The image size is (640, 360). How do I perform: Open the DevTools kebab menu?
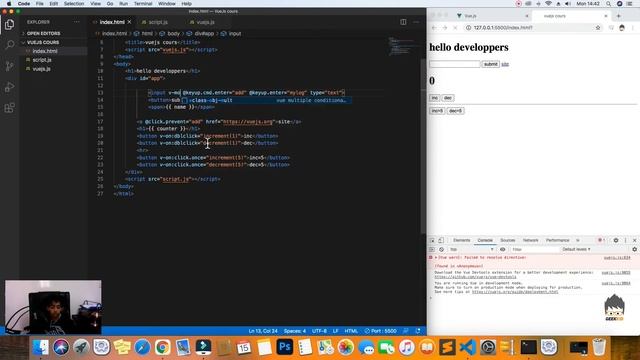pyautogui.click(x=625, y=240)
